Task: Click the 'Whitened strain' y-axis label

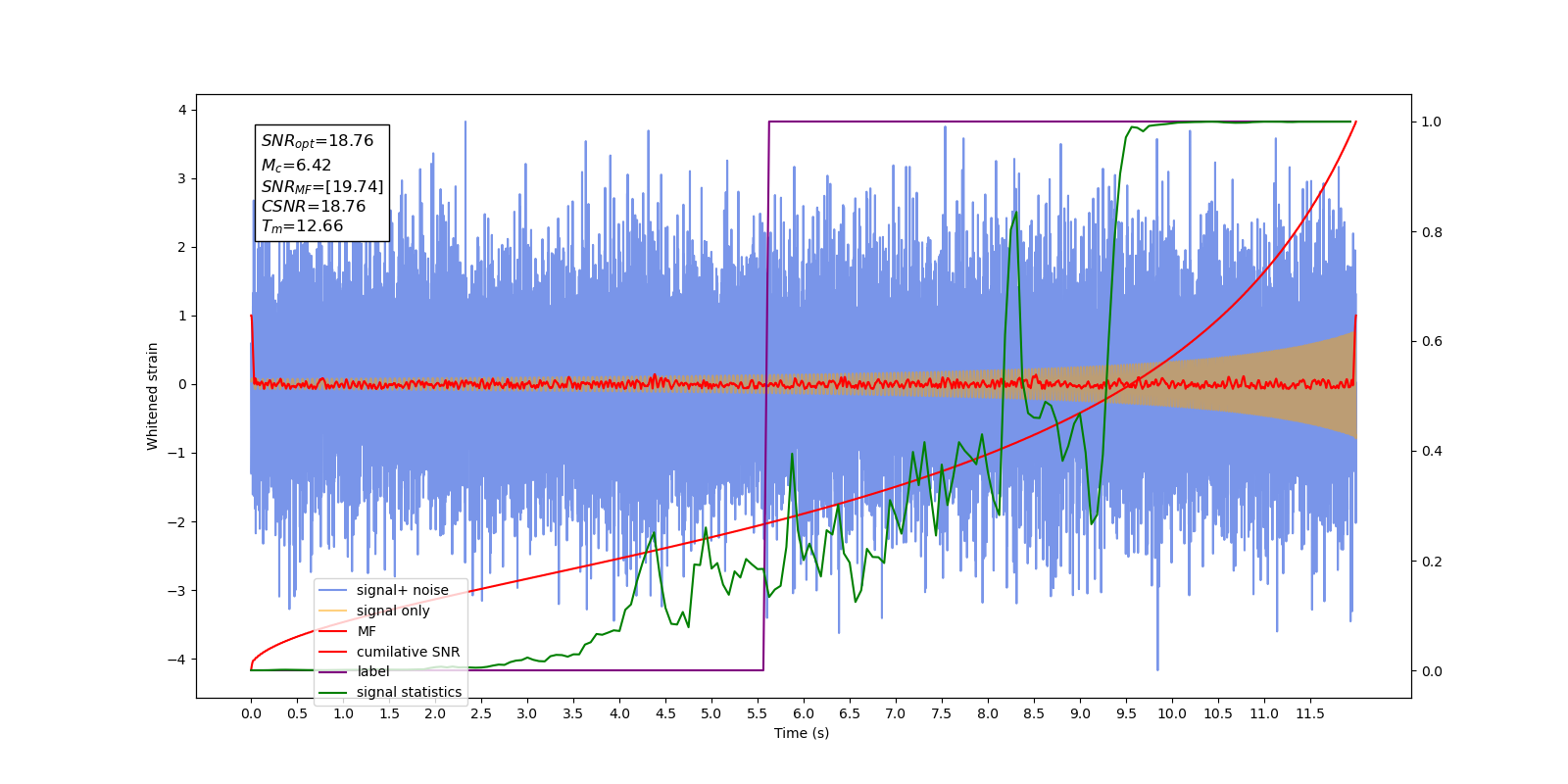Action: [x=153, y=396]
